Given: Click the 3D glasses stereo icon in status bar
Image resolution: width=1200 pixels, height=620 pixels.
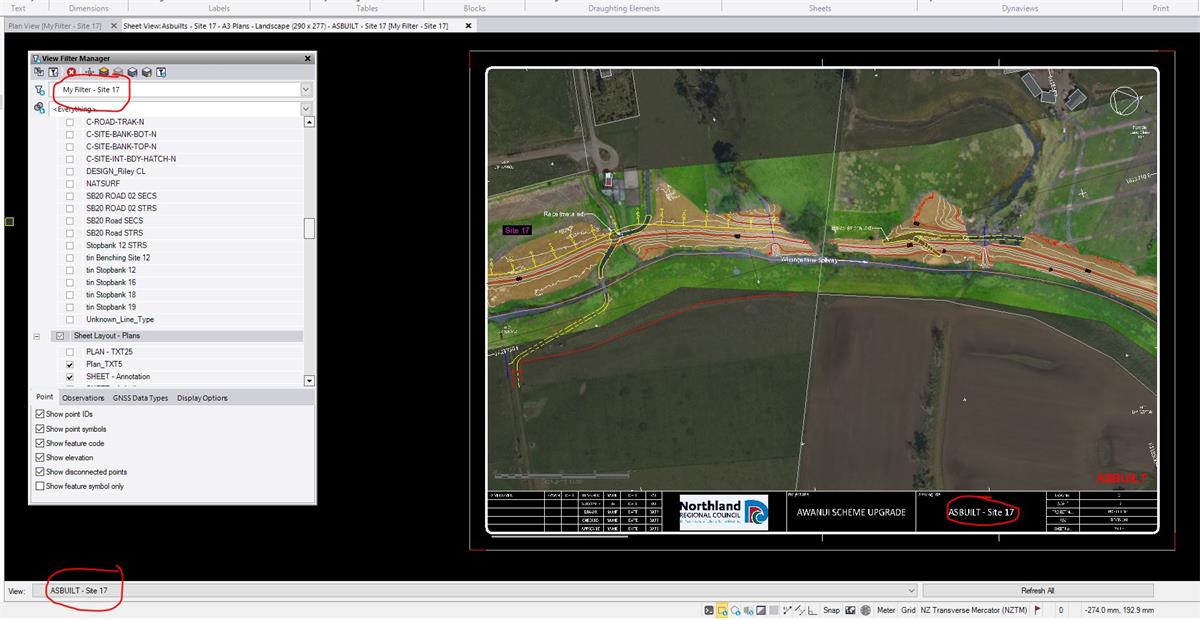Looking at the screenshot, I should tap(849, 608).
